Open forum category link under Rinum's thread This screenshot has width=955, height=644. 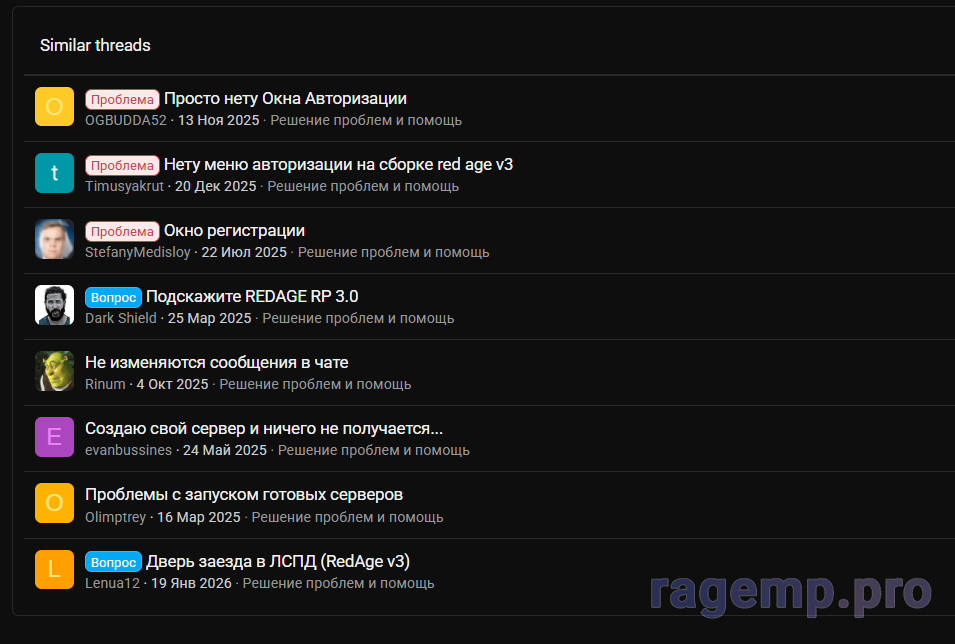pyautogui.click(x=315, y=384)
